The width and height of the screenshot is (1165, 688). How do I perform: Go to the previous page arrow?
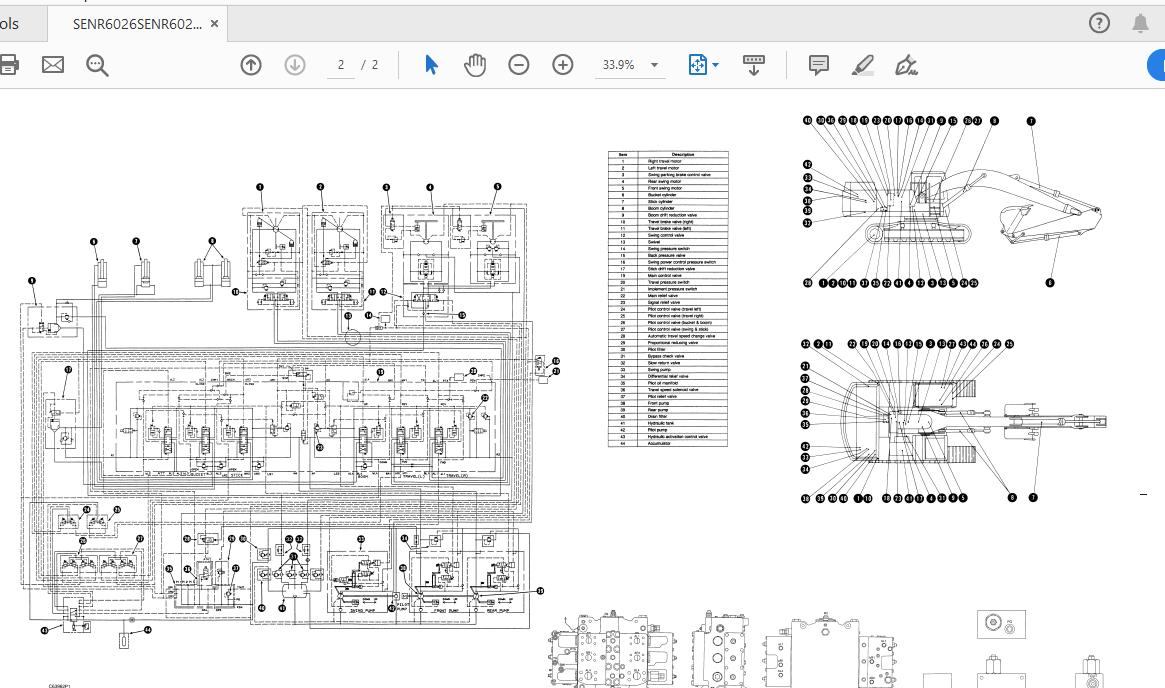click(x=251, y=65)
